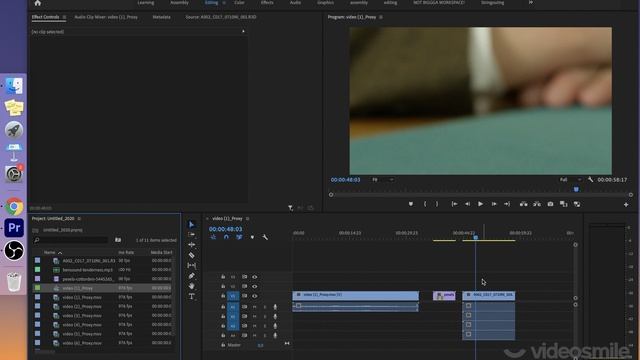Open Google Chrome from the Dock
This screenshot has height=360, width=640.
14,207
